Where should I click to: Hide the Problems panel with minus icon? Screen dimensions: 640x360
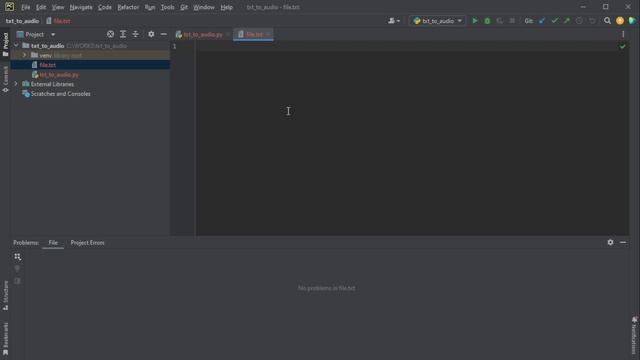click(623, 242)
